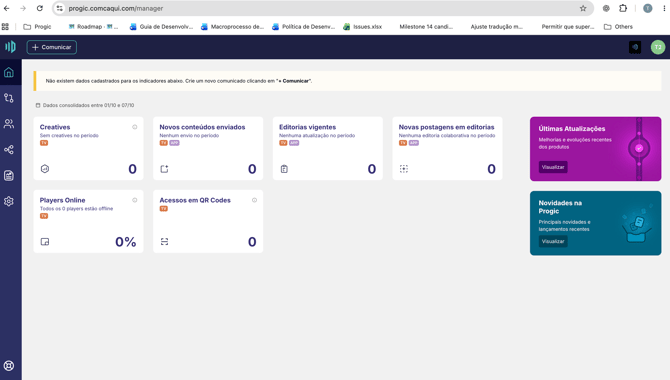Open the home dashboard sidebar icon
Screen dimensions: 670x380
pos(9,72)
